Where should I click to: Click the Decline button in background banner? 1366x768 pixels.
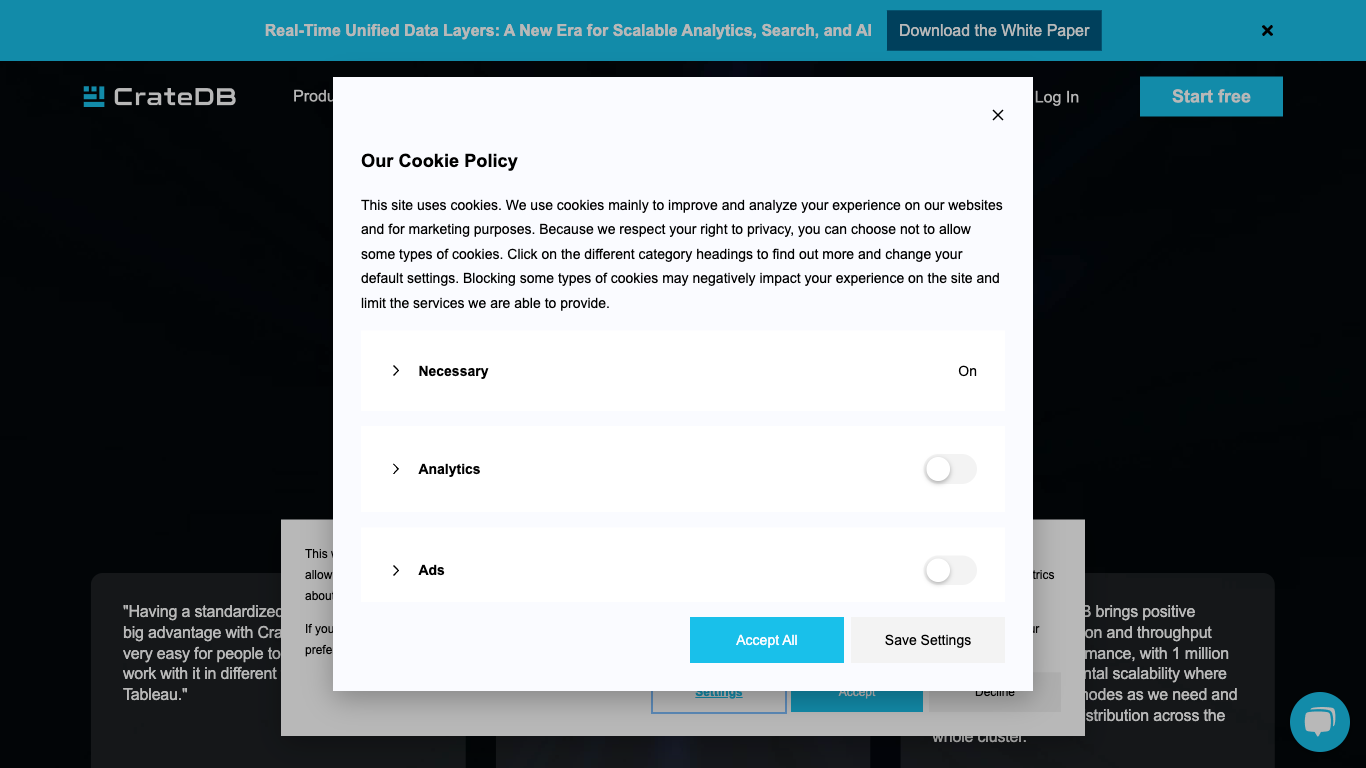tap(994, 693)
